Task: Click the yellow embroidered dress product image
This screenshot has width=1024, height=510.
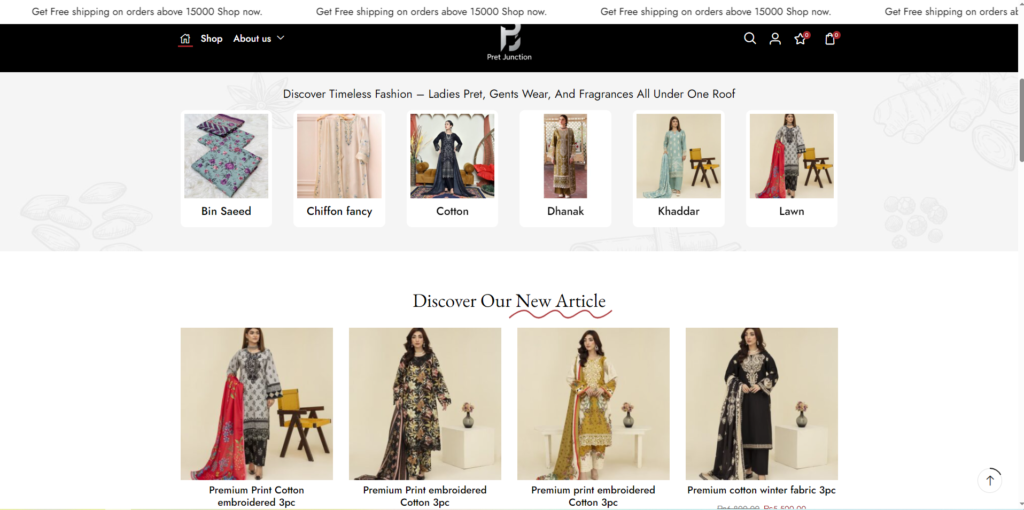Action: coord(593,404)
